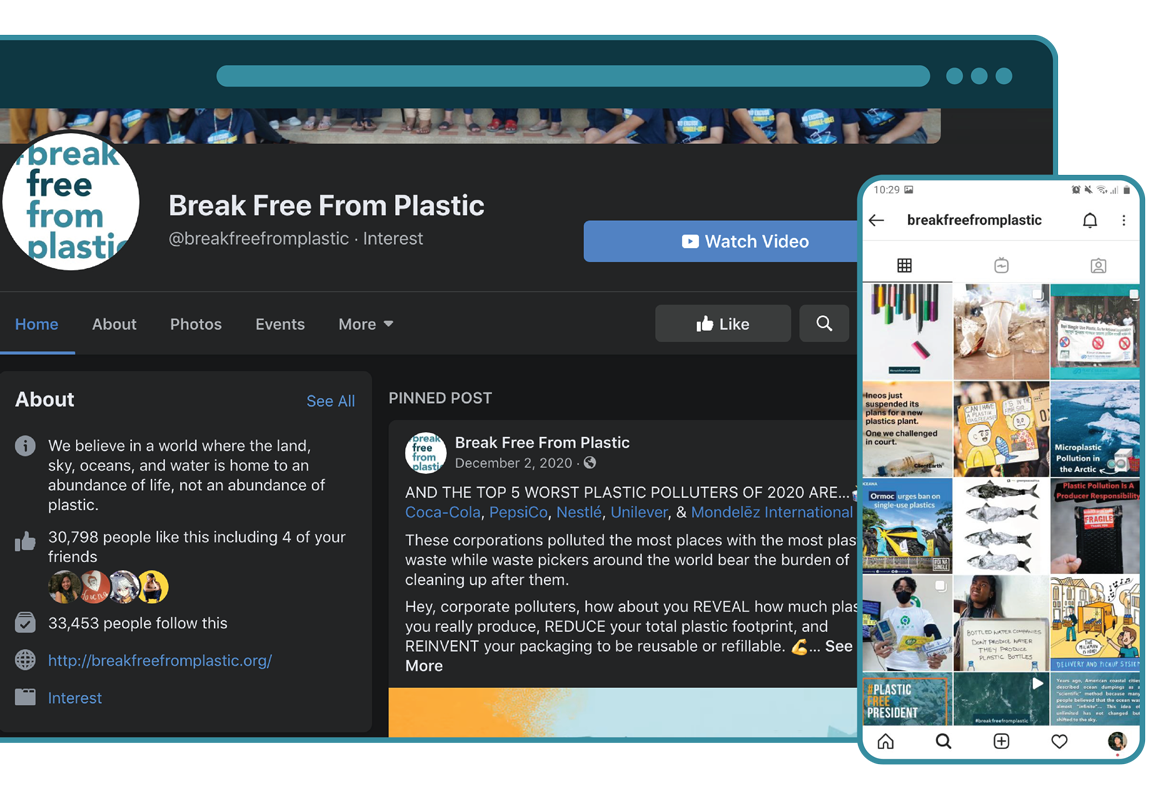
Task: Click the thumbs-up likes icon in About panel
Action: tap(25, 541)
